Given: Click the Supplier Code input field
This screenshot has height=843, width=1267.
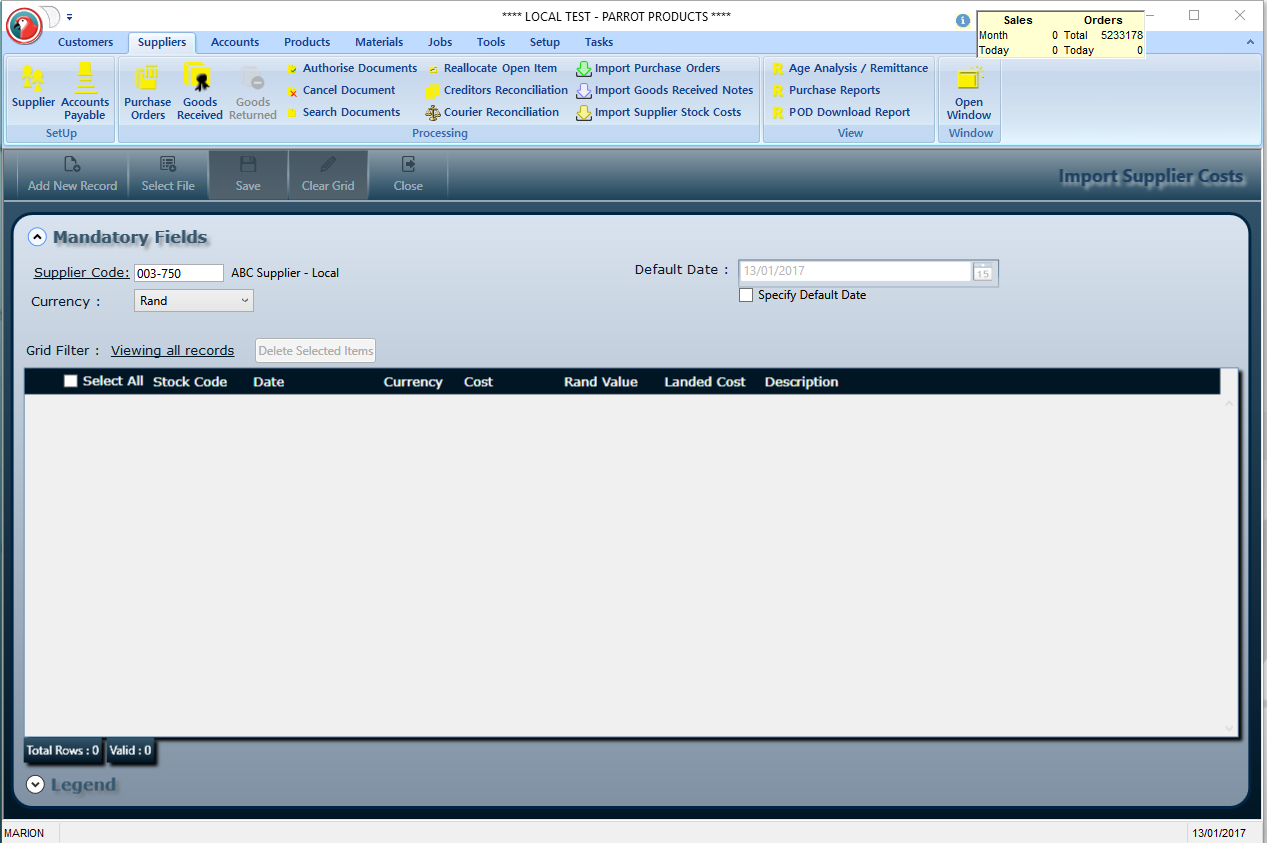Looking at the screenshot, I should click(179, 273).
